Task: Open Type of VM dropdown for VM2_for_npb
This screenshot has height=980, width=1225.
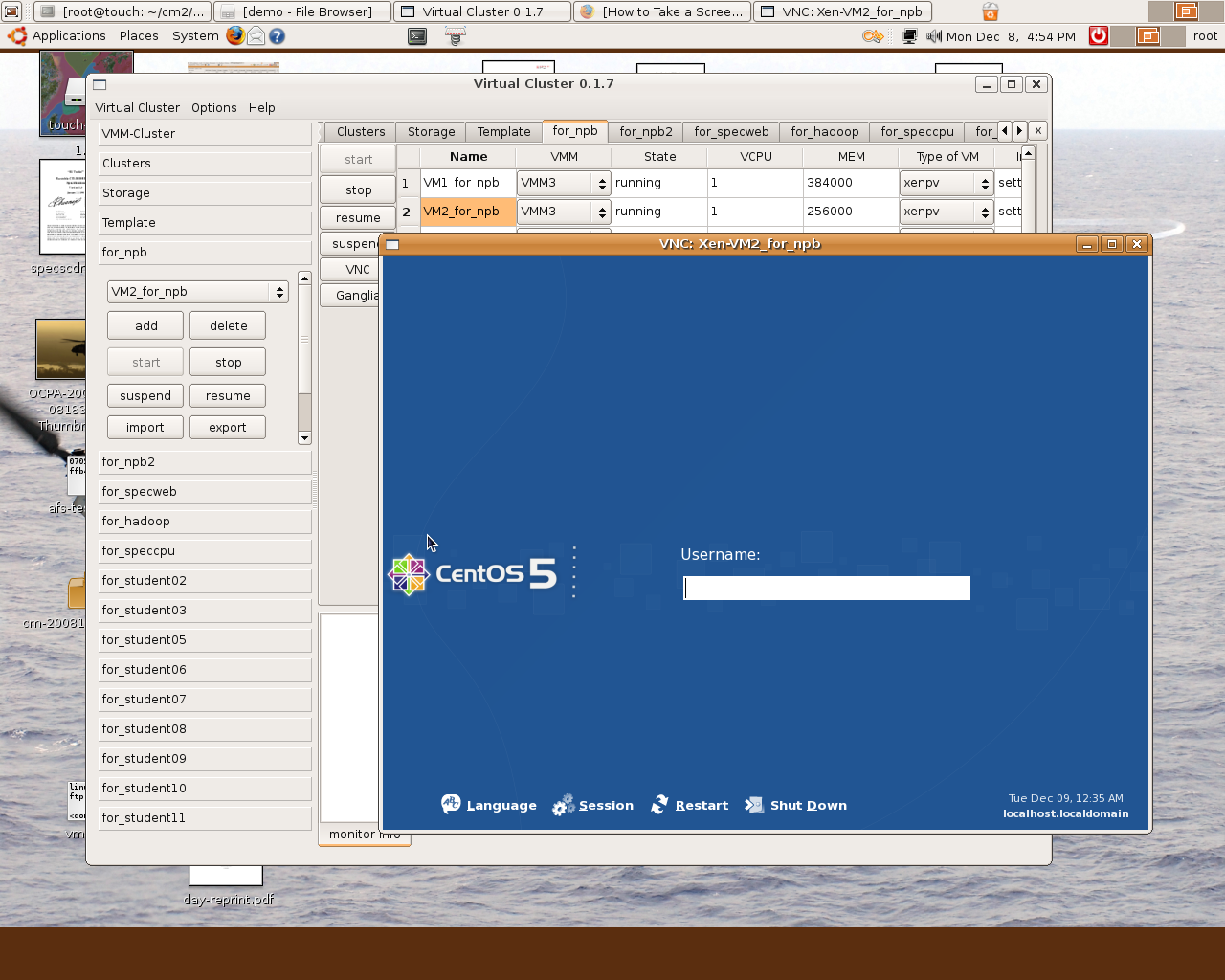Action: pos(946,212)
